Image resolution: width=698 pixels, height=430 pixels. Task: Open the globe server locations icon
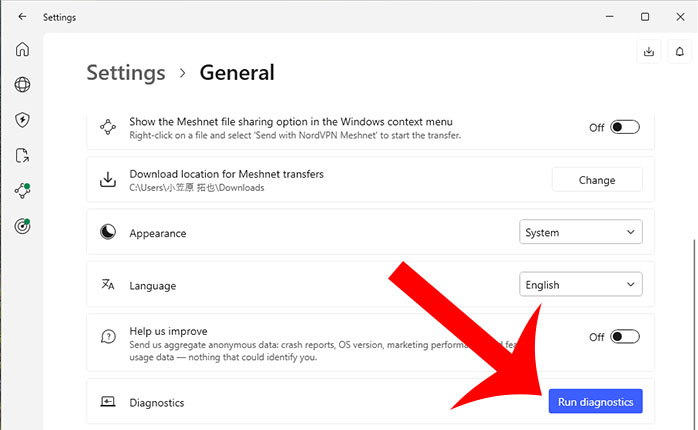22,85
